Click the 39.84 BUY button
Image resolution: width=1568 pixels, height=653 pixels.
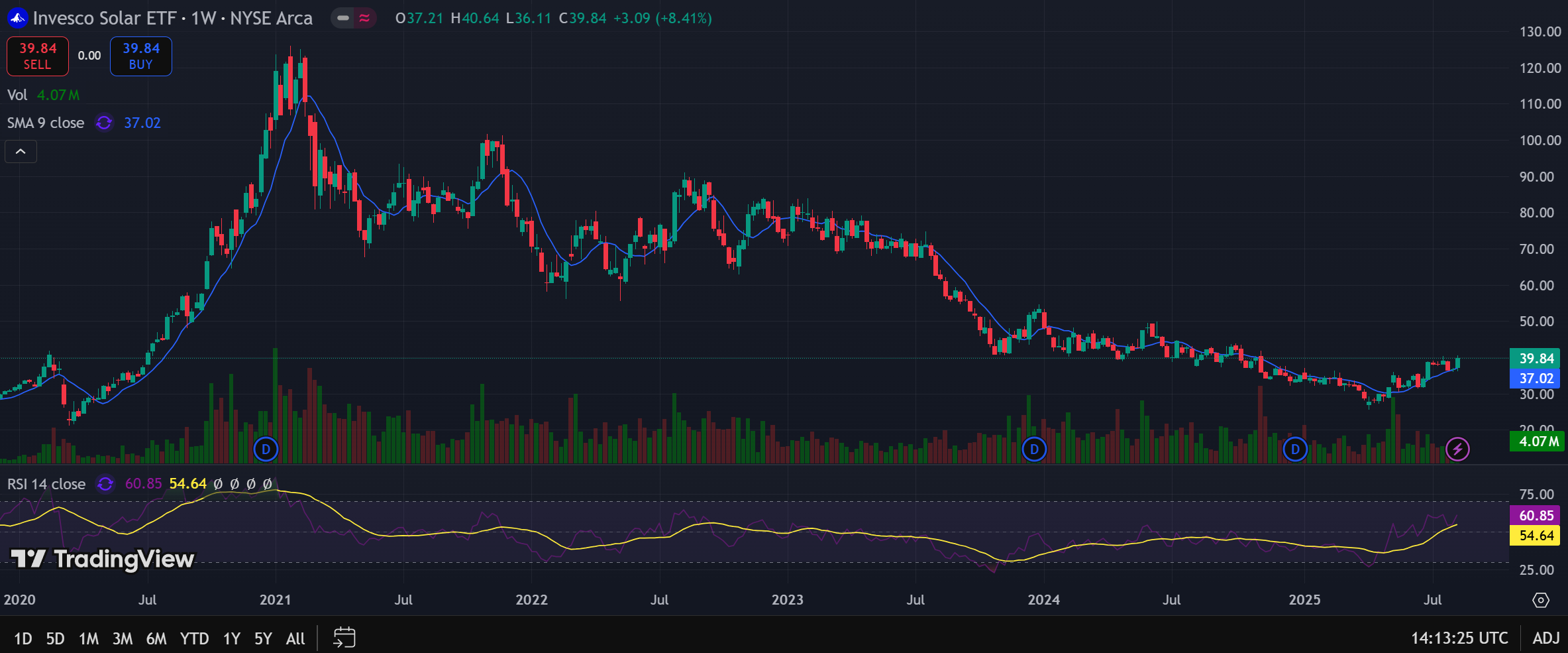tap(141, 56)
